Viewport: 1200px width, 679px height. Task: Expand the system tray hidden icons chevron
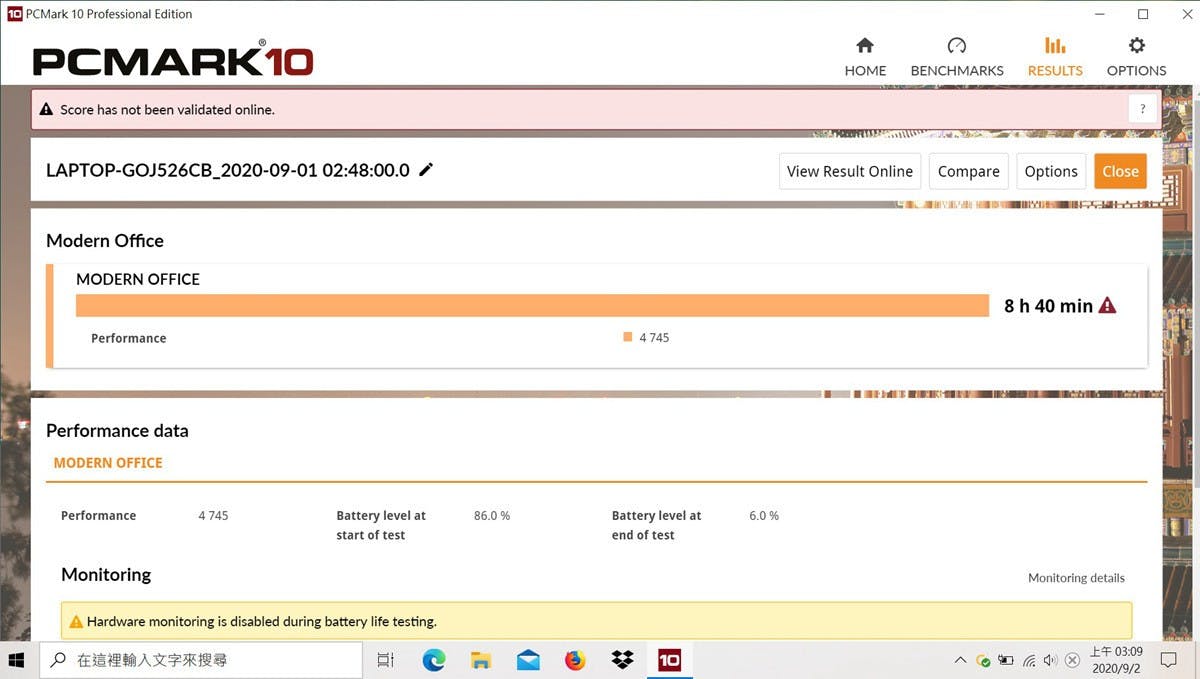point(960,660)
